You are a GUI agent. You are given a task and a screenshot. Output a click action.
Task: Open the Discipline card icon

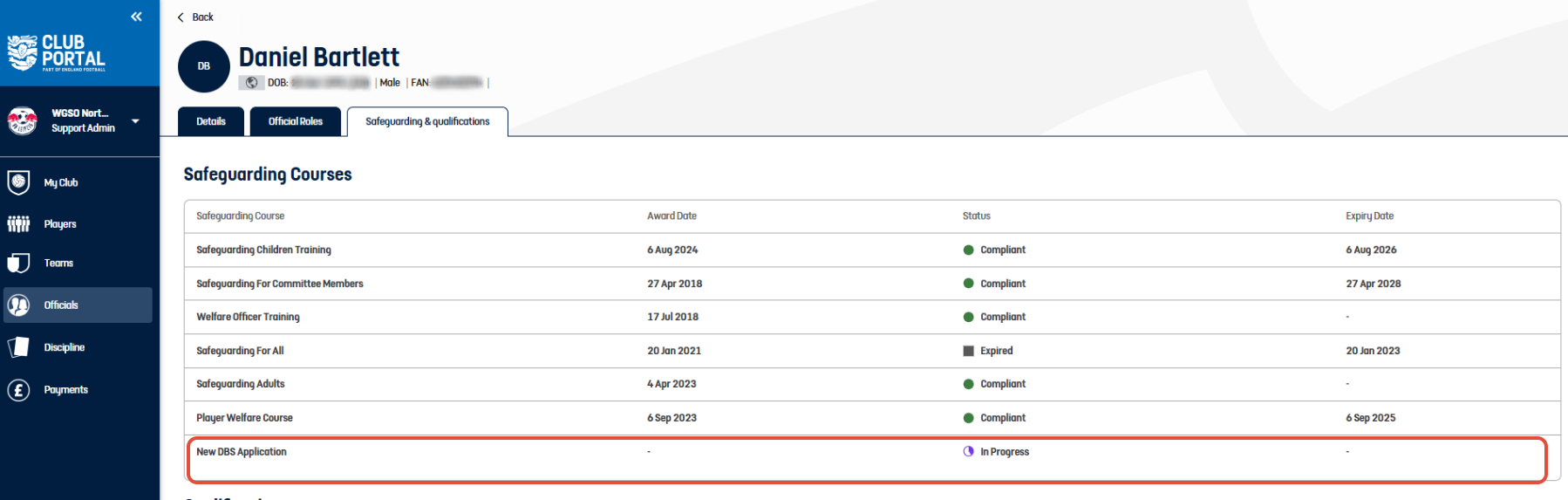[18, 347]
